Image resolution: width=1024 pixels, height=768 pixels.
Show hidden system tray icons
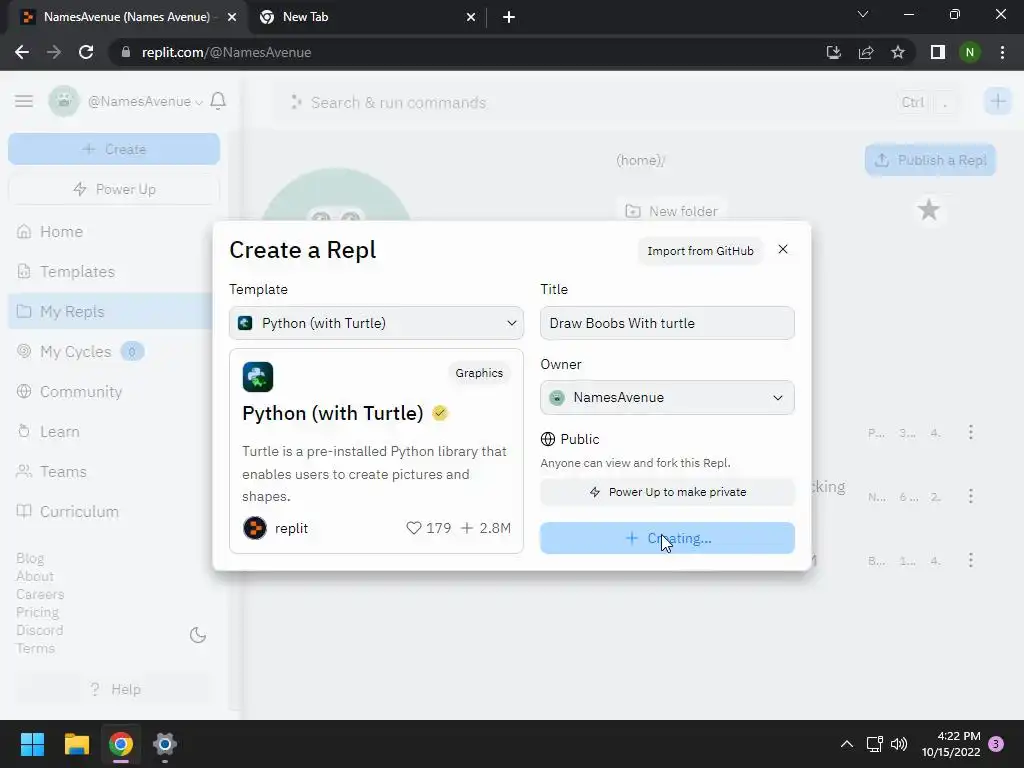click(x=846, y=744)
